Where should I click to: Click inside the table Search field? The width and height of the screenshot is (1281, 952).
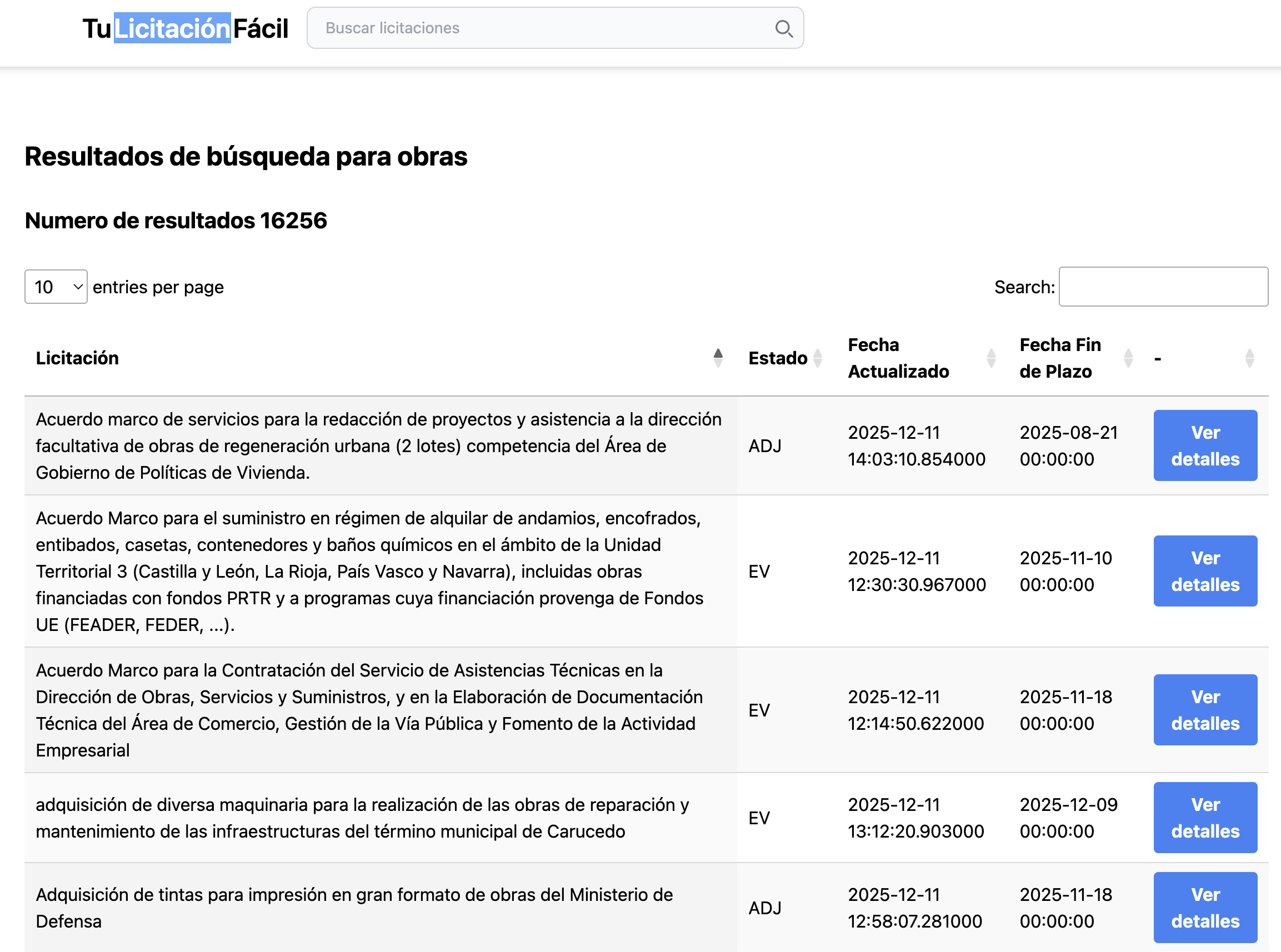(x=1163, y=287)
